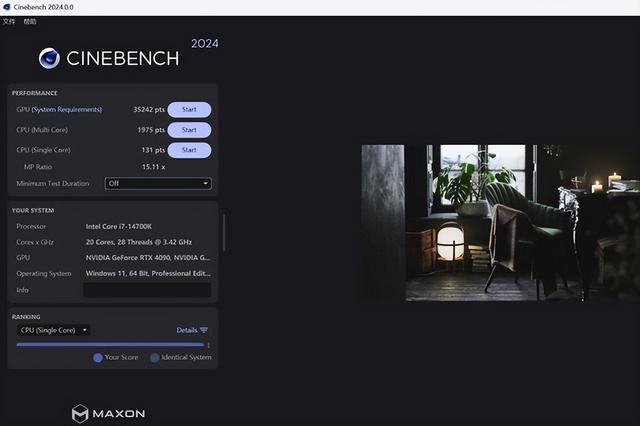Open the ranking CPU (Single Core) dropdown
640x426 pixels.
pos(53,330)
